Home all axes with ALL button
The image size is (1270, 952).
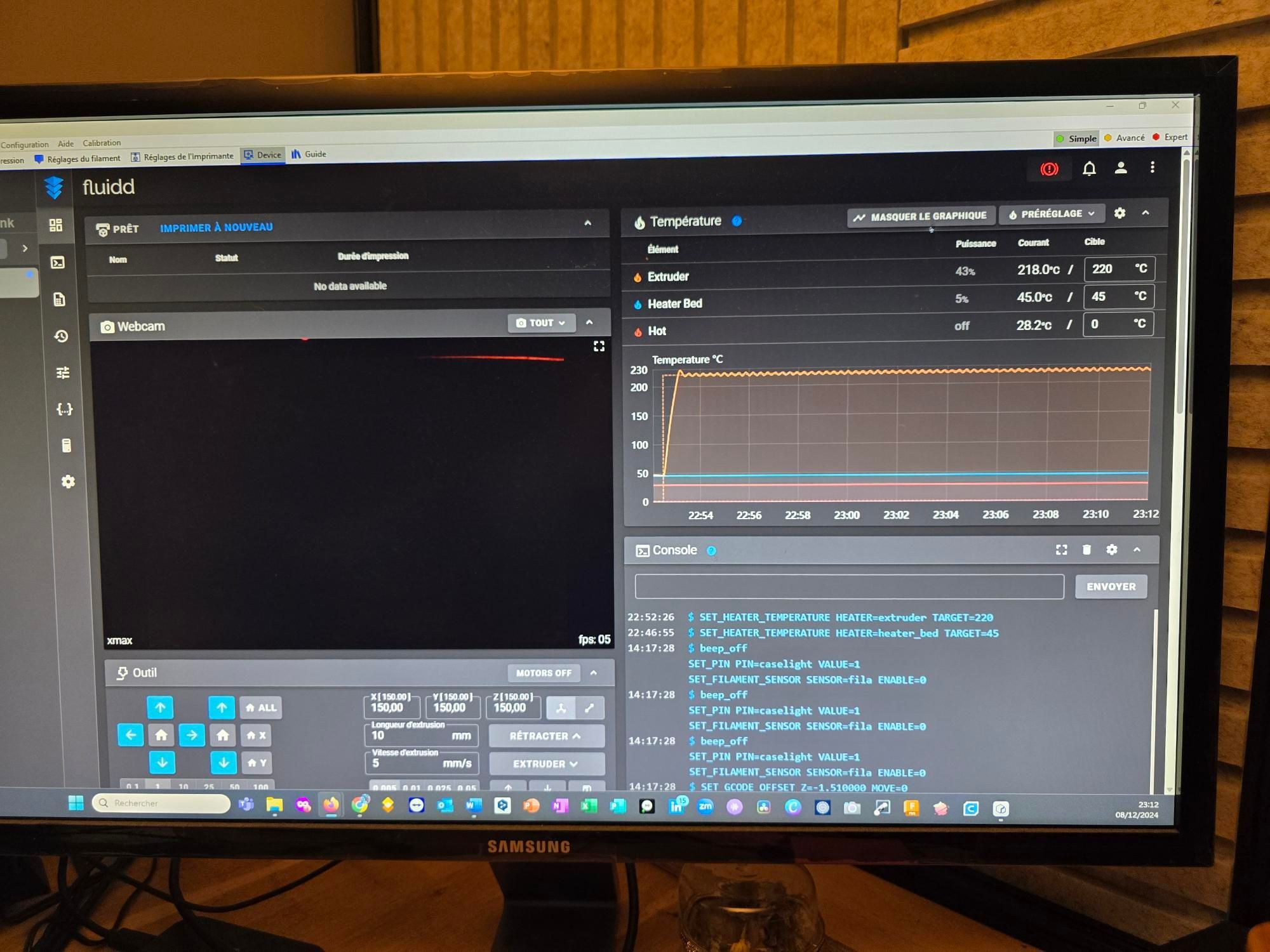coord(261,708)
